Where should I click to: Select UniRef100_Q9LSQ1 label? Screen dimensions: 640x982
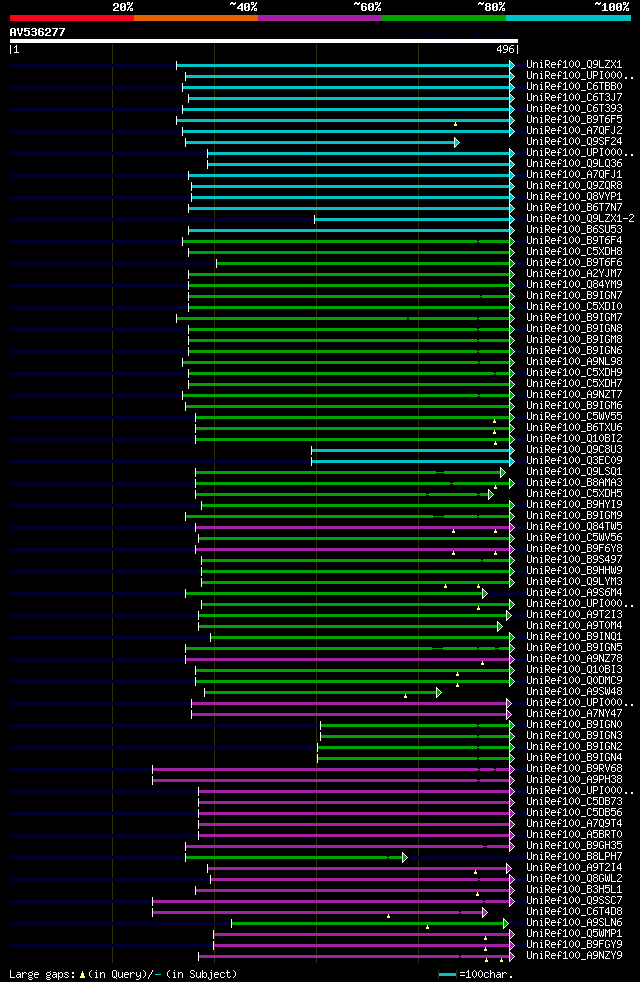click(x=574, y=472)
